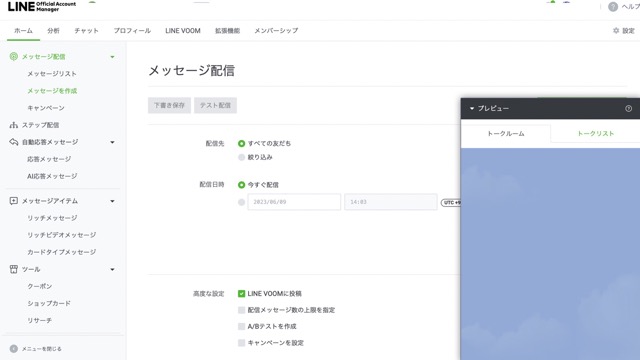Collapse the メッセージ配信 sidebar section arrow

pos(112,57)
